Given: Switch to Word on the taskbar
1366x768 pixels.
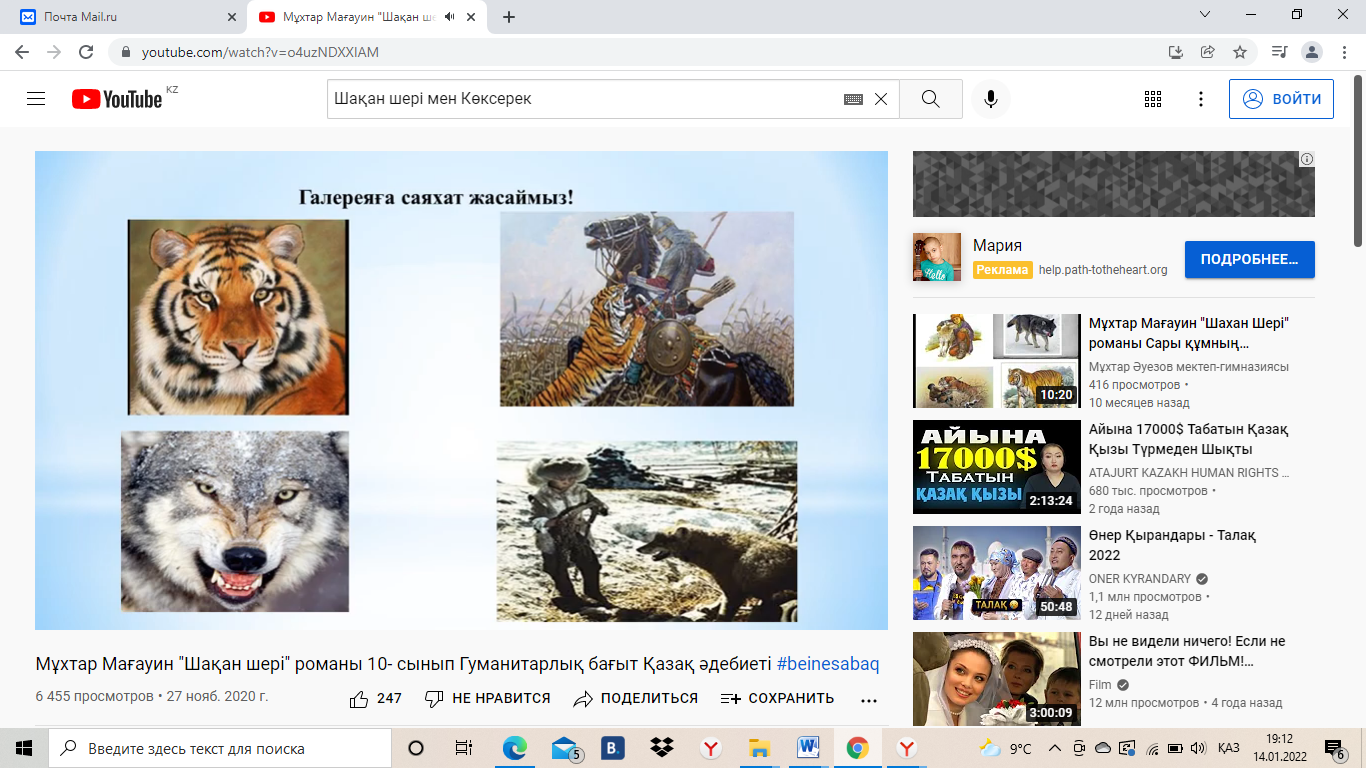Looking at the screenshot, I should [x=808, y=748].
